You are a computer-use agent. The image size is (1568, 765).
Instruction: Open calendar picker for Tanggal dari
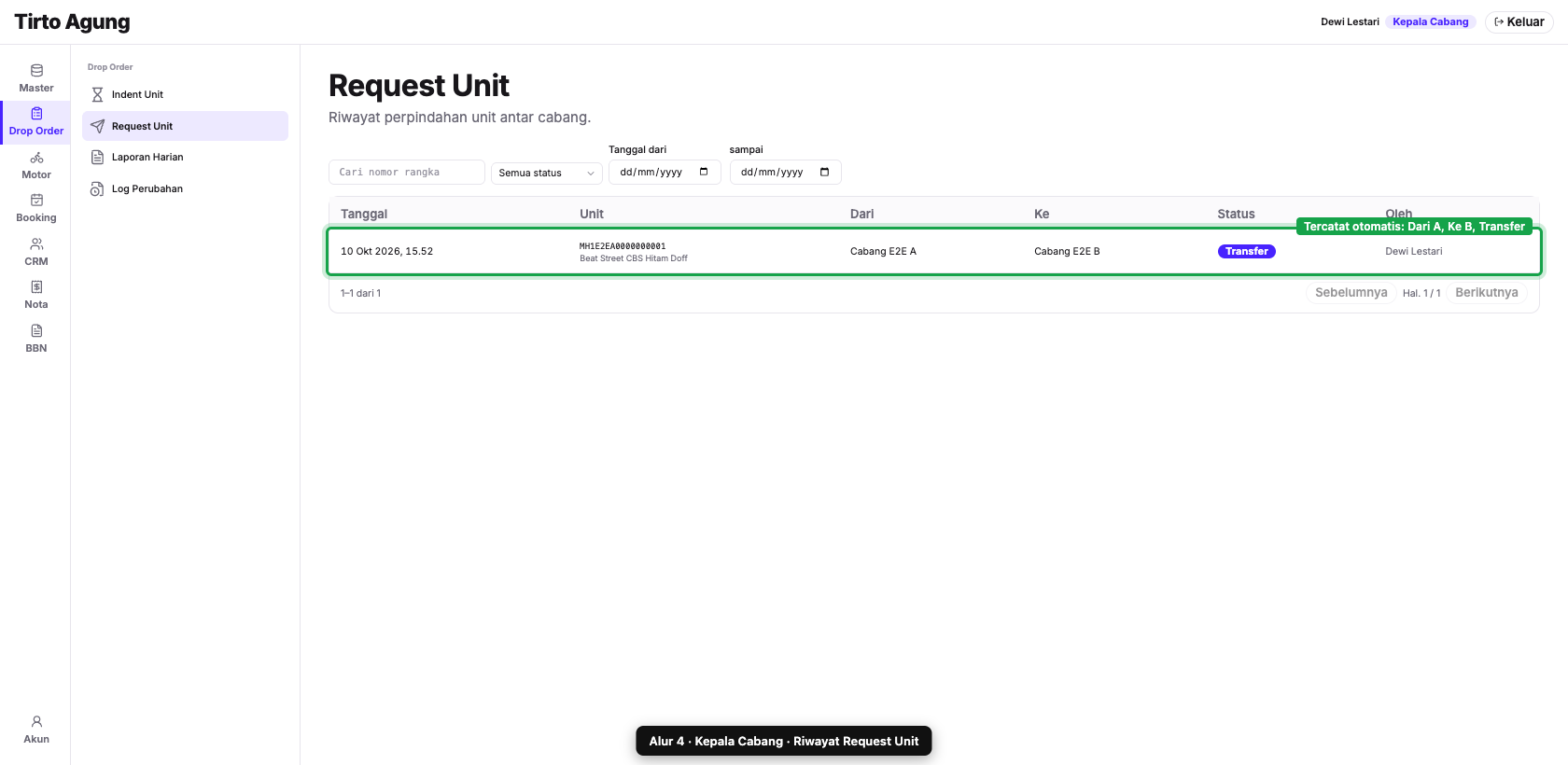pyautogui.click(x=704, y=172)
